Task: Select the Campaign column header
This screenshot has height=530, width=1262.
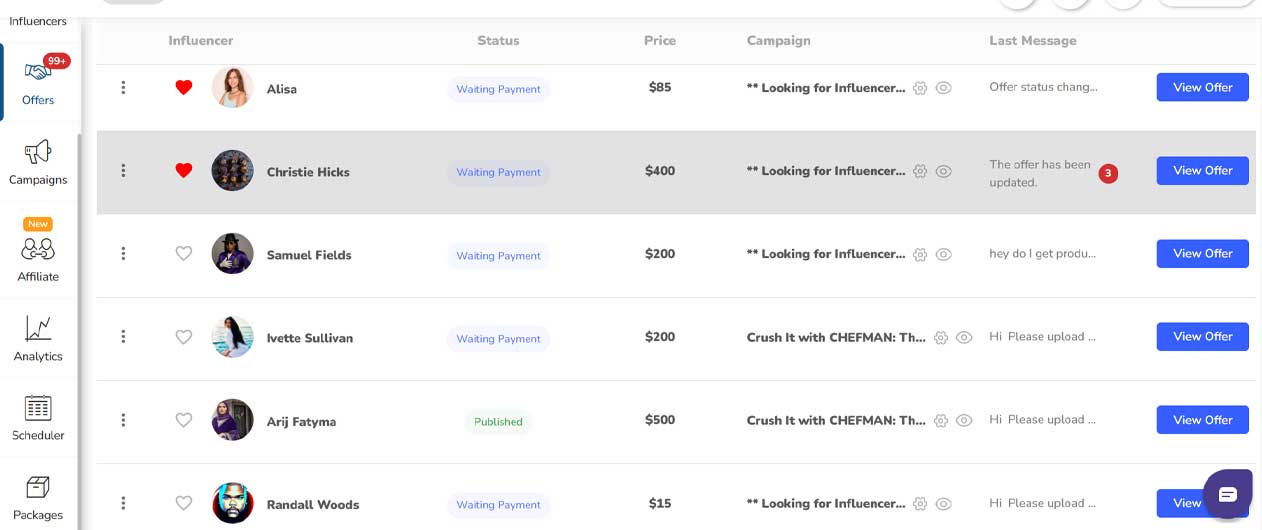Action: (778, 41)
